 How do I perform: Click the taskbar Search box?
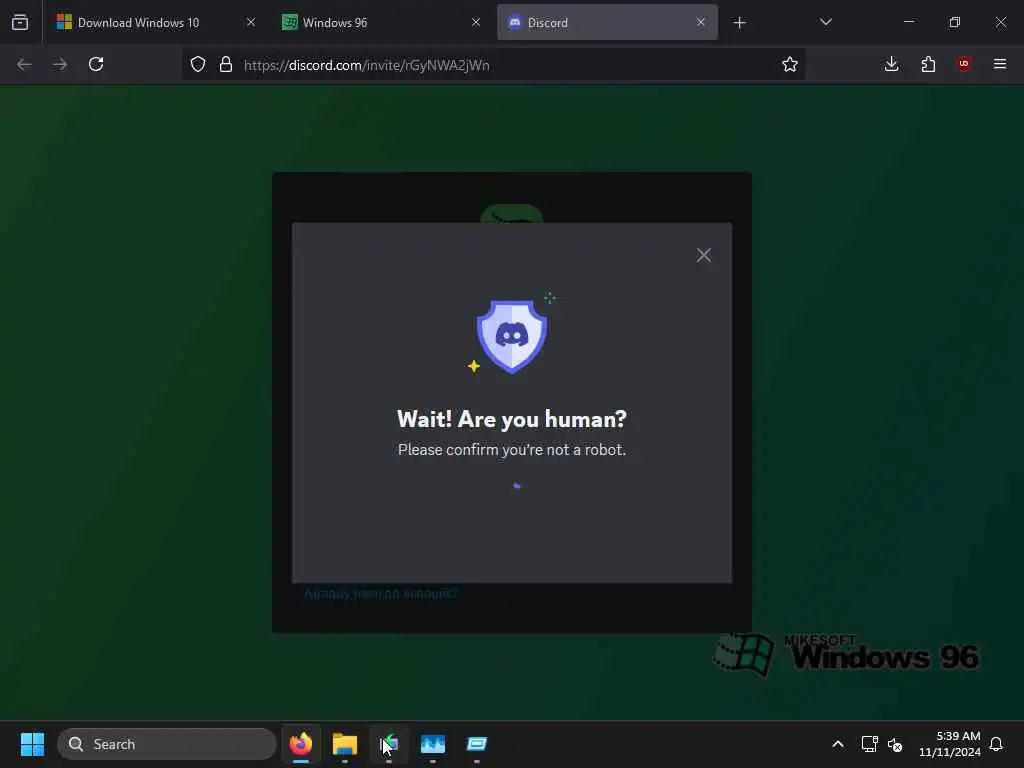click(x=167, y=744)
